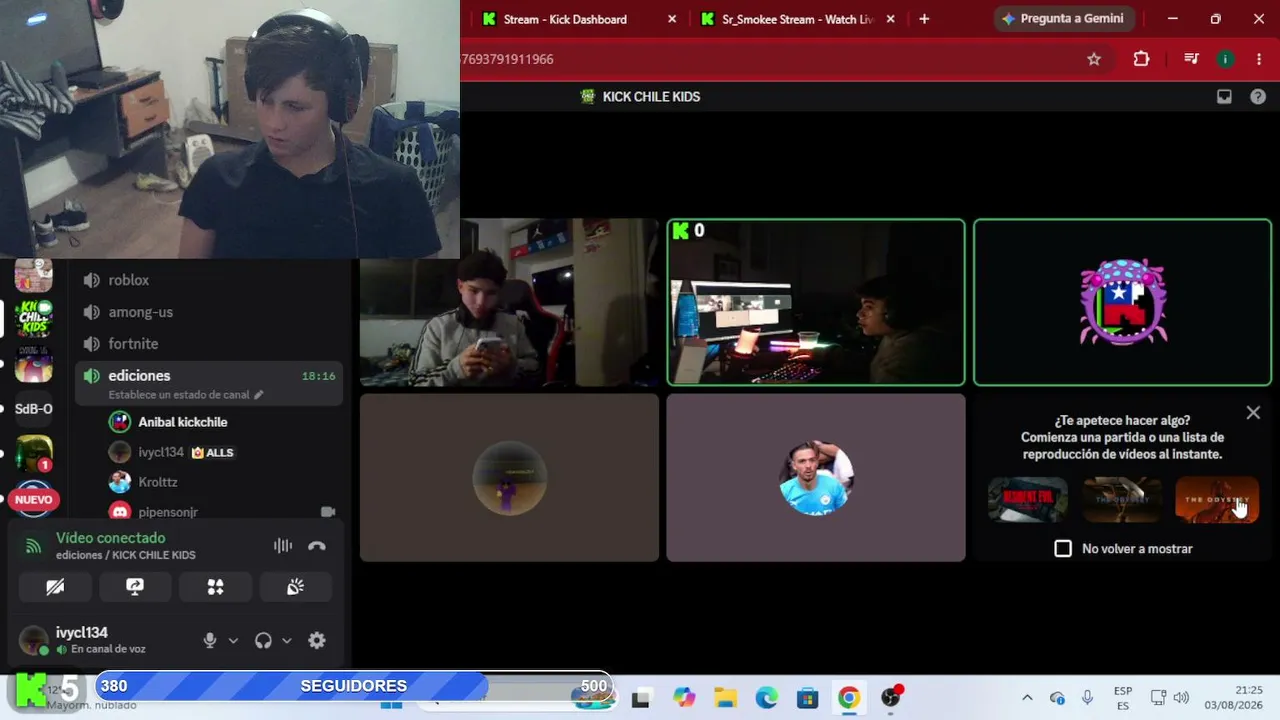Open the Chrome extensions puzzle icon

[x=1141, y=59]
